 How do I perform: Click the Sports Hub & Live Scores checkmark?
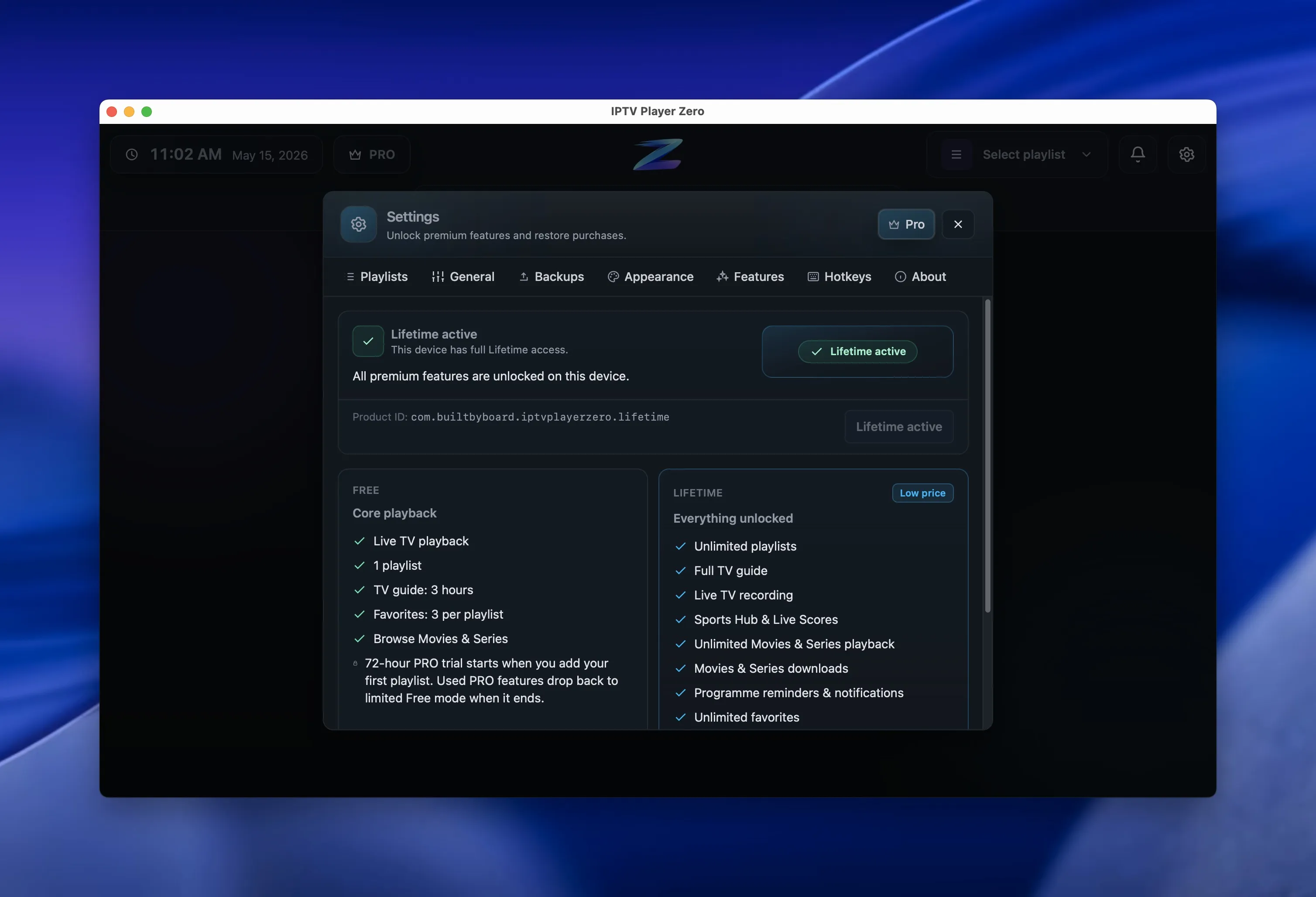[681, 619]
